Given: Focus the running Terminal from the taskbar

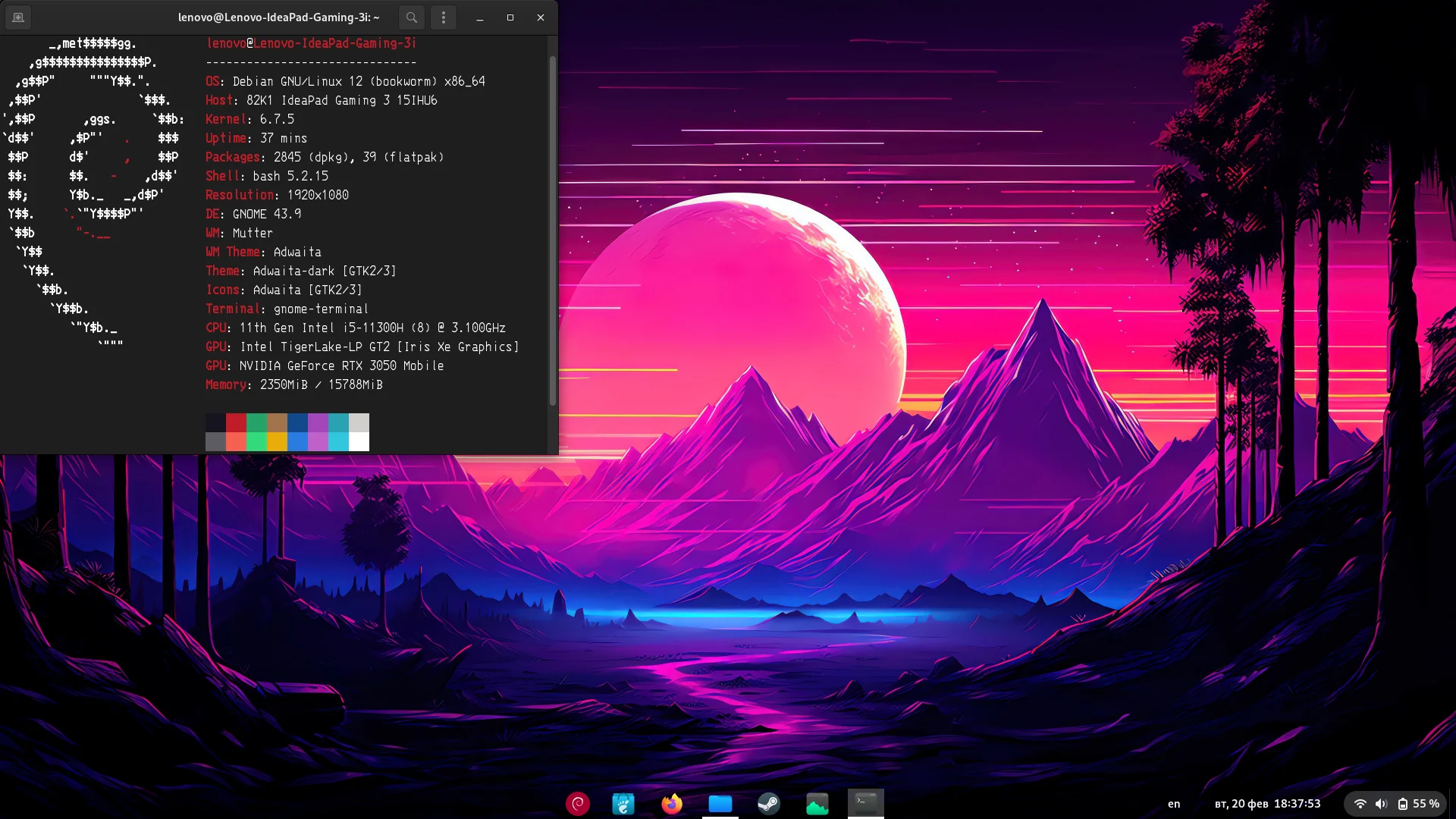Looking at the screenshot, I should [866, 802].
